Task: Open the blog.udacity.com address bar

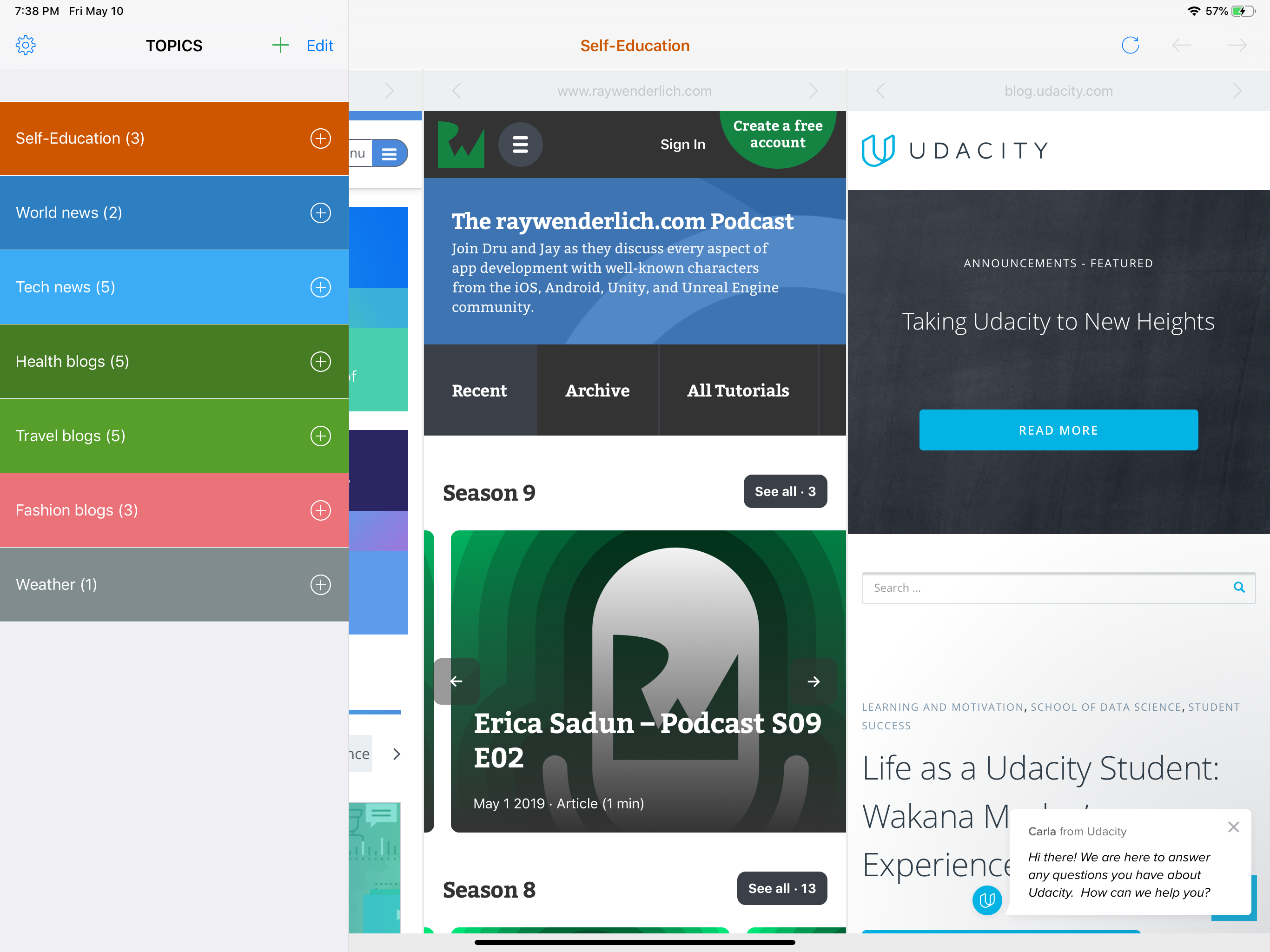Action: tap(1058, 91)
